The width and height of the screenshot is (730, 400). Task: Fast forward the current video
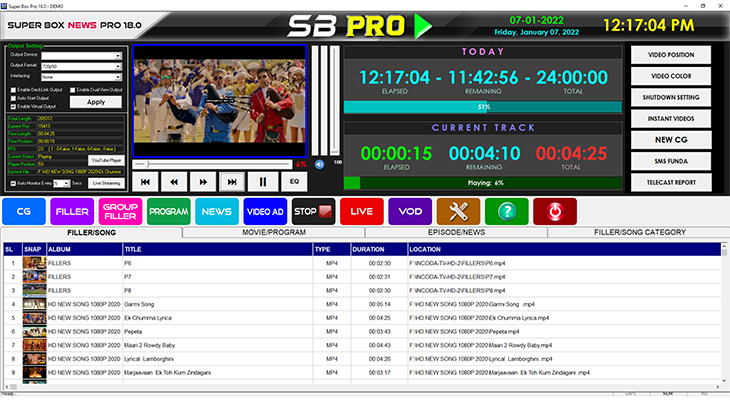point(203,182)
